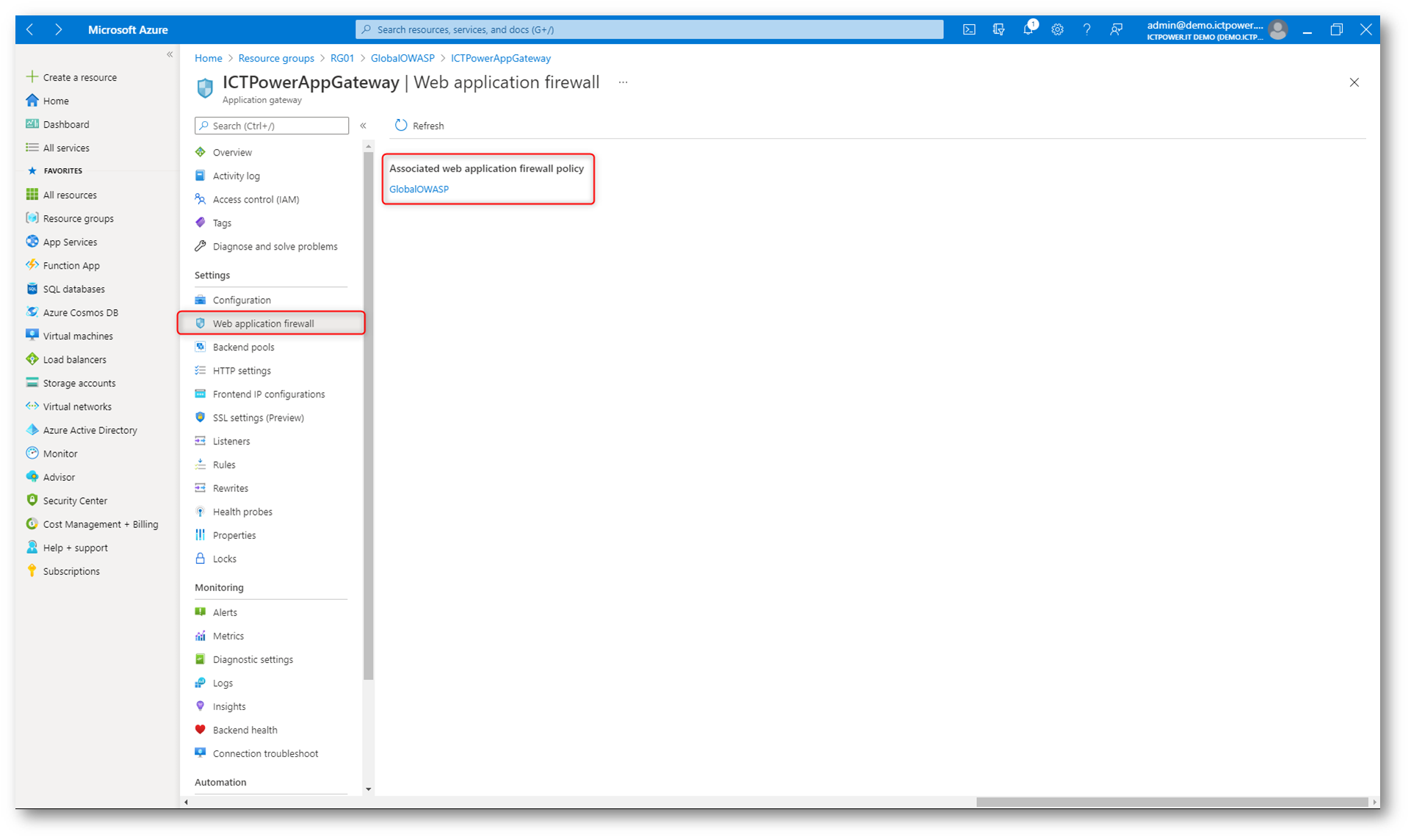
Task: Open Cloud Shell icon in top bar
Action: pos(969,29)
